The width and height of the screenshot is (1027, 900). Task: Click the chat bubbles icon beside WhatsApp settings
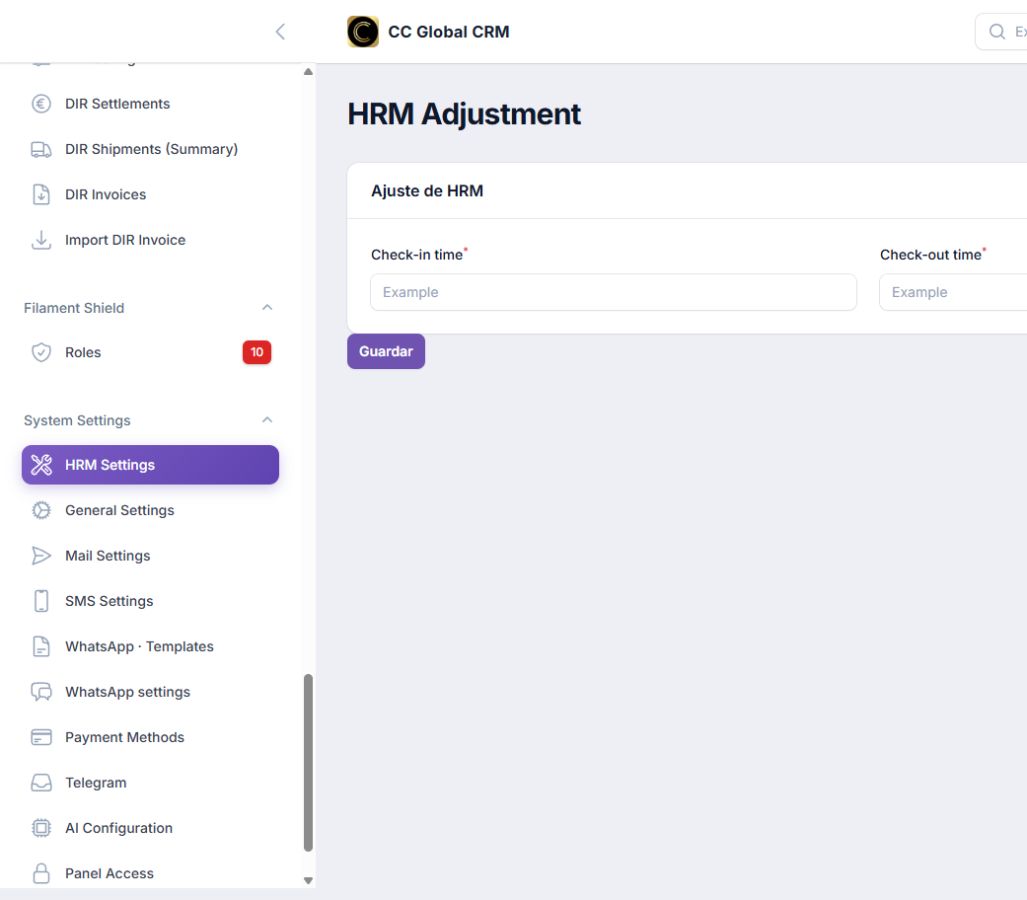(x=41, y=692)
